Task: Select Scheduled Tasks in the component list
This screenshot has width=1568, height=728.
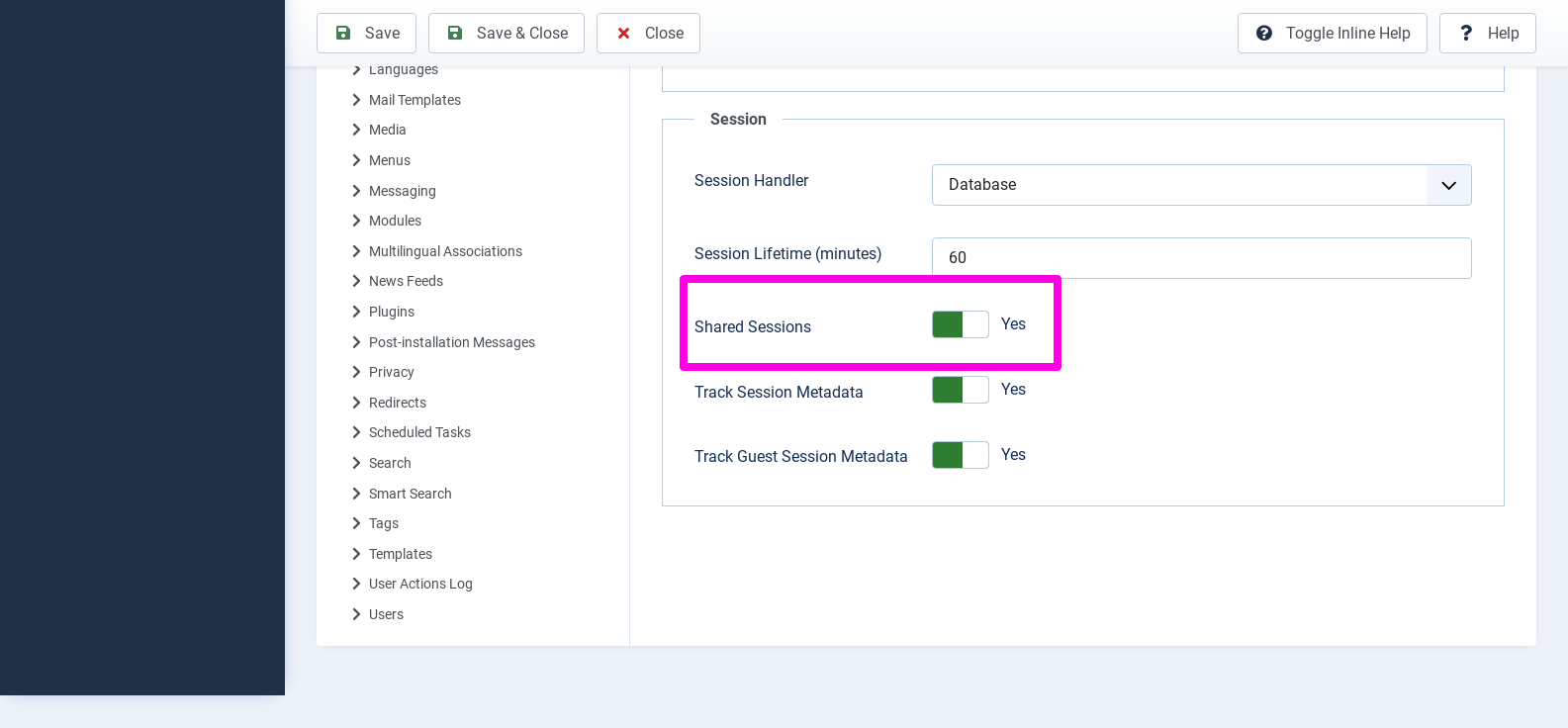Action: 419,432
